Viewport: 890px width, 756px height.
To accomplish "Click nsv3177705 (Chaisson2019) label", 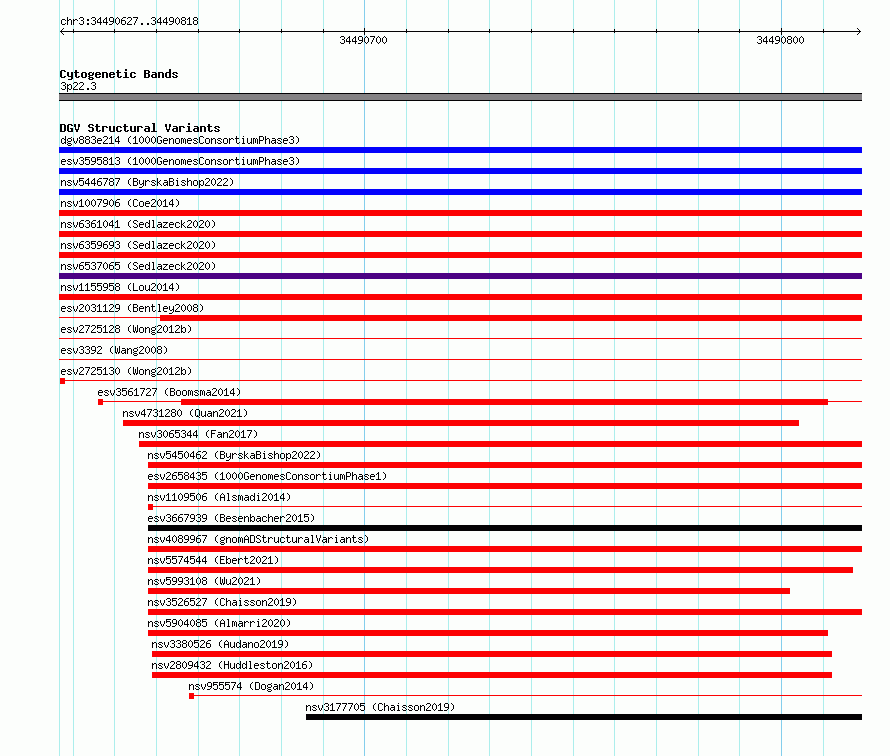I will coord(380,707).
